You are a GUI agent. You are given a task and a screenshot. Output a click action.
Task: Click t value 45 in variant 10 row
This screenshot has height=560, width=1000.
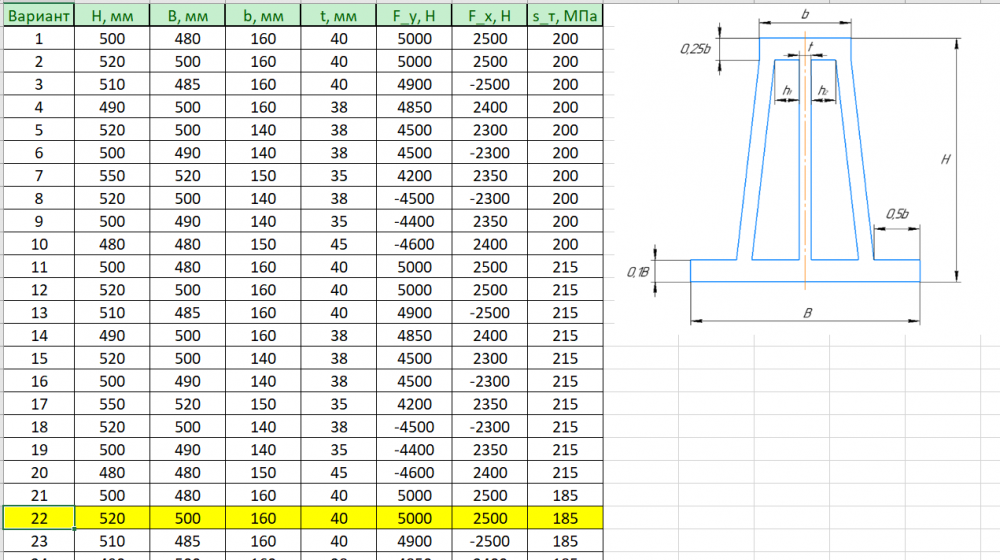point(339,244)
